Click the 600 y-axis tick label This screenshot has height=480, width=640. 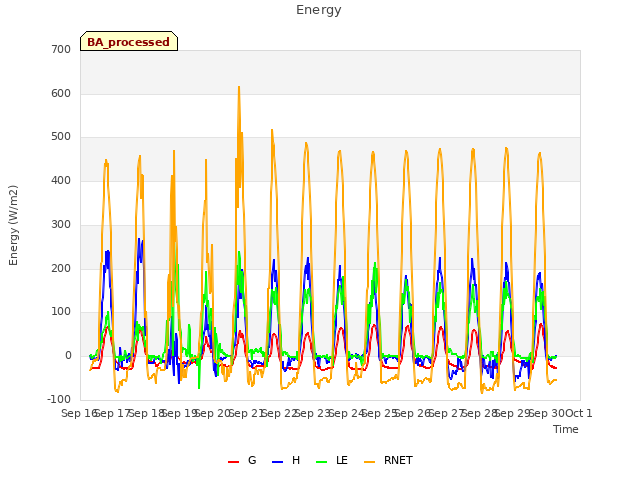coord(61,93)
